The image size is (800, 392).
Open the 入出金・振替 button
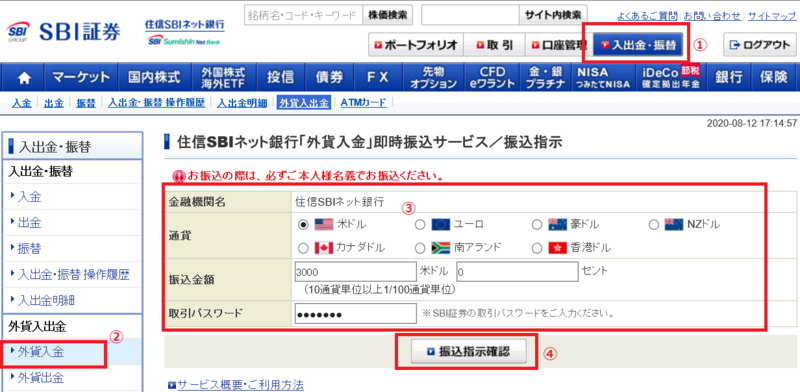(638, 45)
